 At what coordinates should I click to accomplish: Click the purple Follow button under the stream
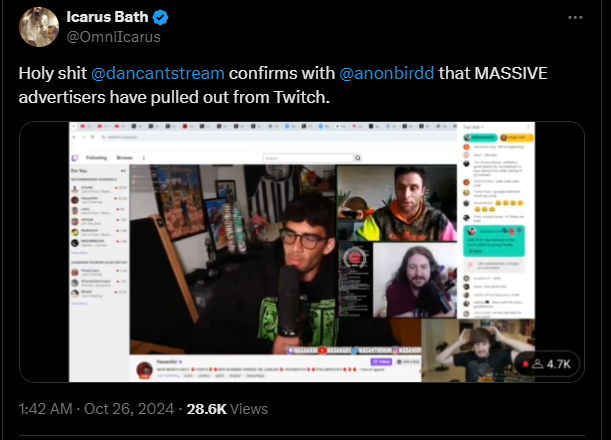pos(381,362)
